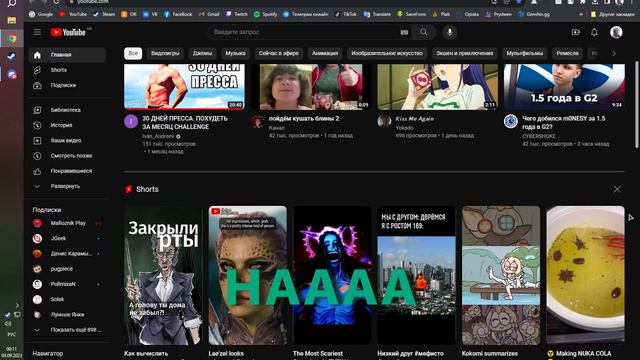Open File Explorer in the taskbar
Viewport: 640px width, 360px height.
pyautogui.click(x=12, y=20)
